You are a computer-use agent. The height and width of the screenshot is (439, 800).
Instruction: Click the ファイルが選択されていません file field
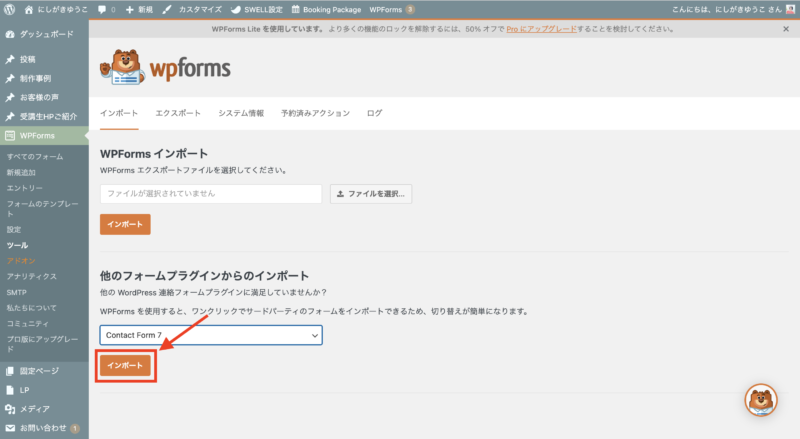click(211, 194)
